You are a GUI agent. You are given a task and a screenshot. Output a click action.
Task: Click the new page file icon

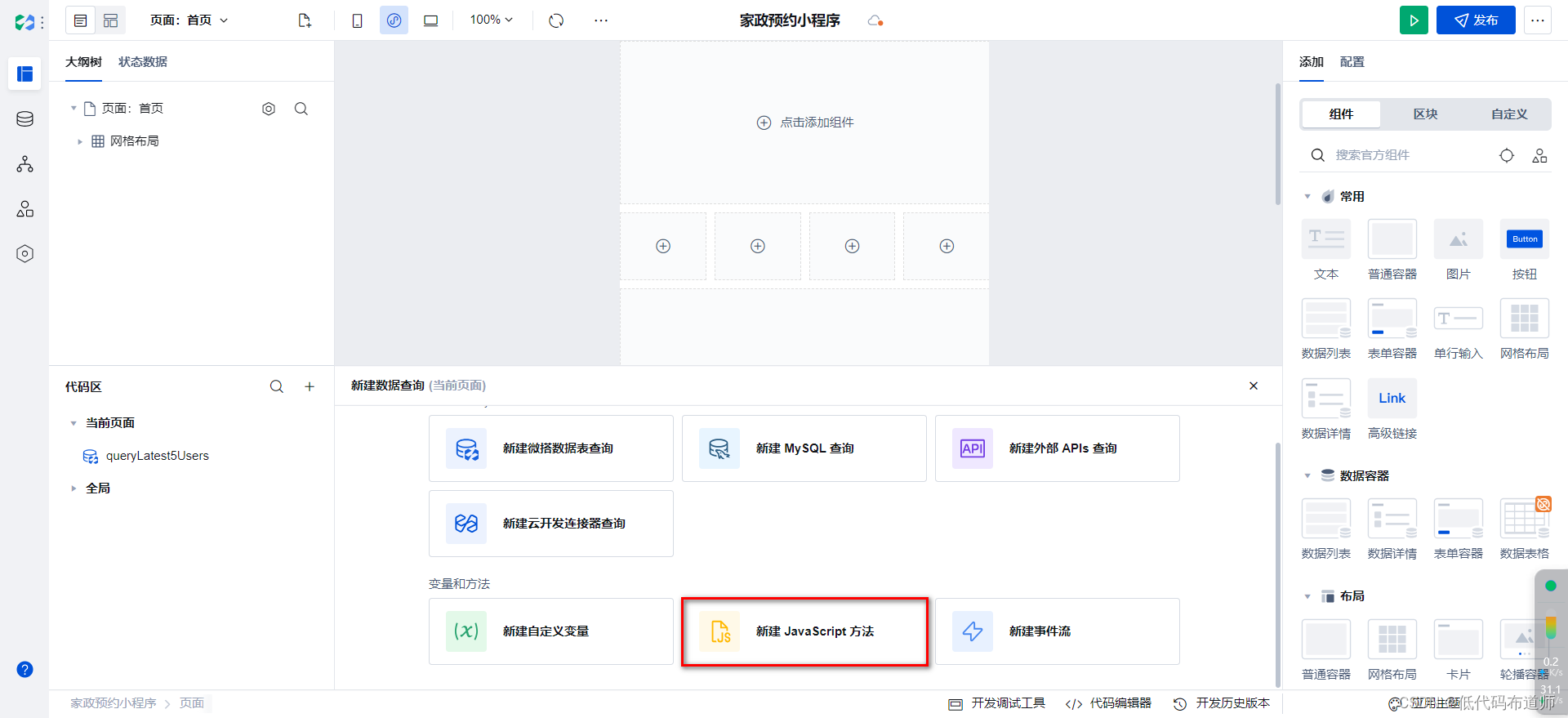pyautogui.click(x=305, y=20)
